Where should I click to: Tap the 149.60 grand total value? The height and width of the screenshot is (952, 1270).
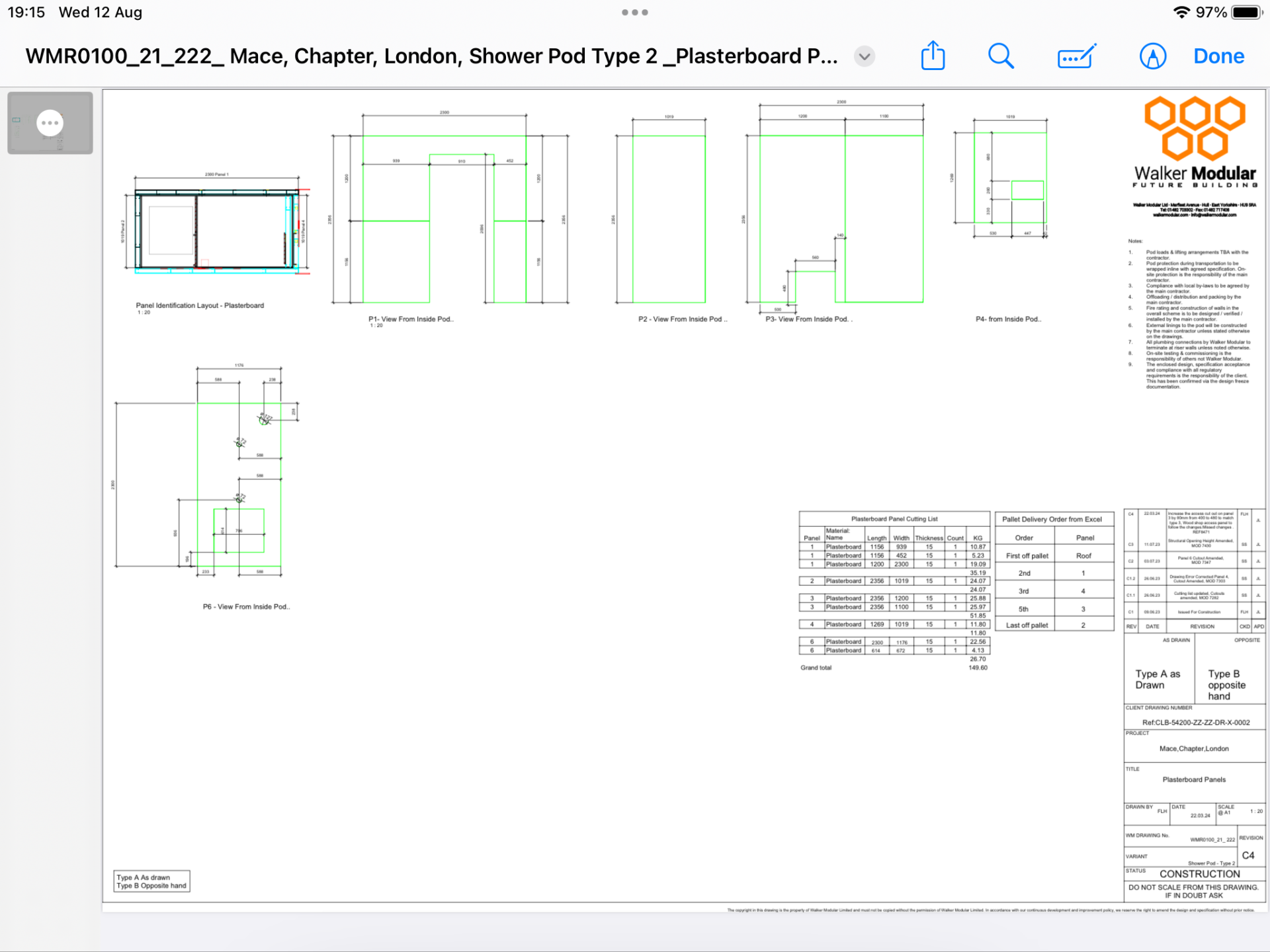pyautogui.click(x=978, y=668)
